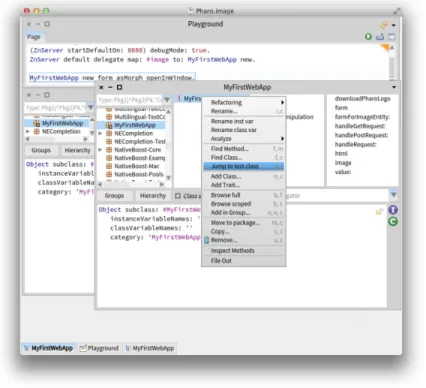Select Move to package... menu entry

(x=244, y=223)
